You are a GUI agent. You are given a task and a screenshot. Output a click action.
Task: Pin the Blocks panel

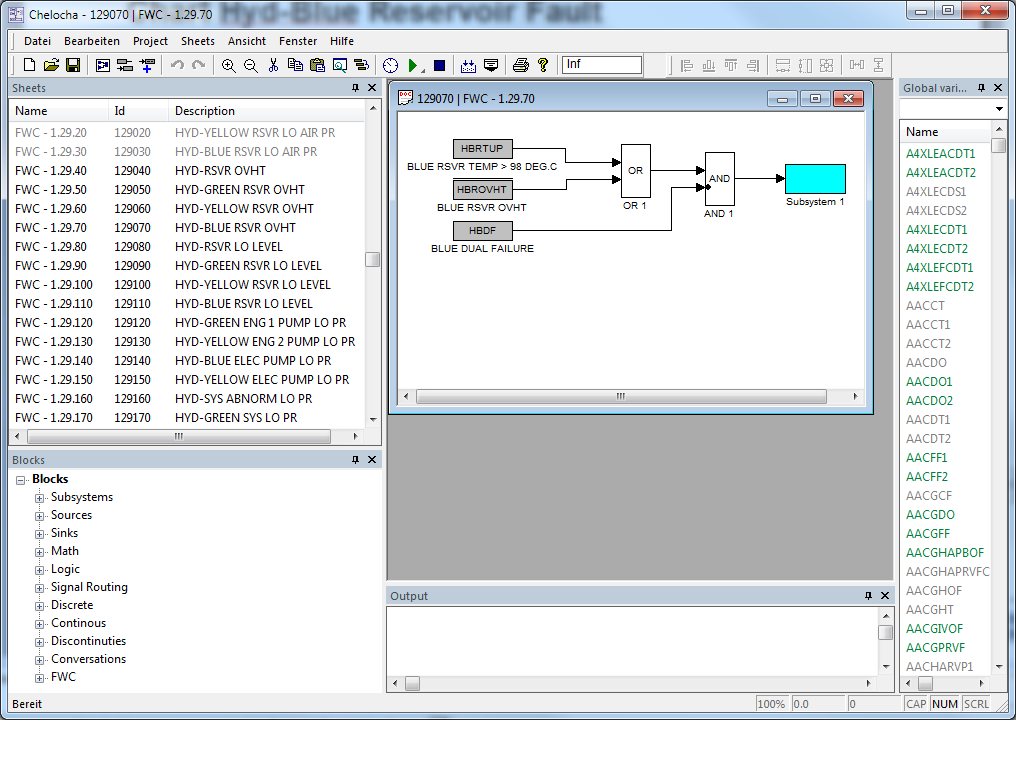[355, 459]
